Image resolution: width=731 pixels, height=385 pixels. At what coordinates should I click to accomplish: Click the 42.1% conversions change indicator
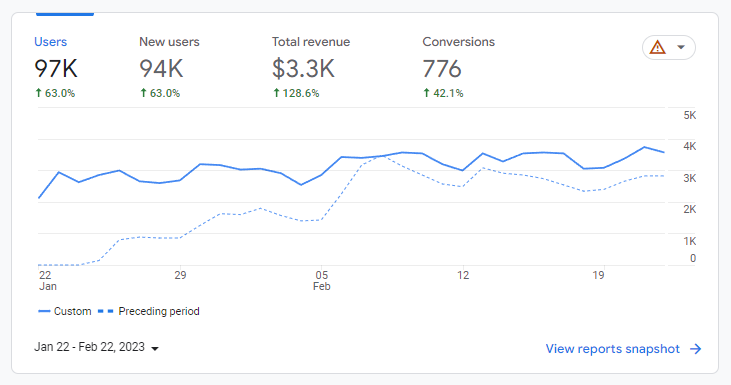coord(443,93)
